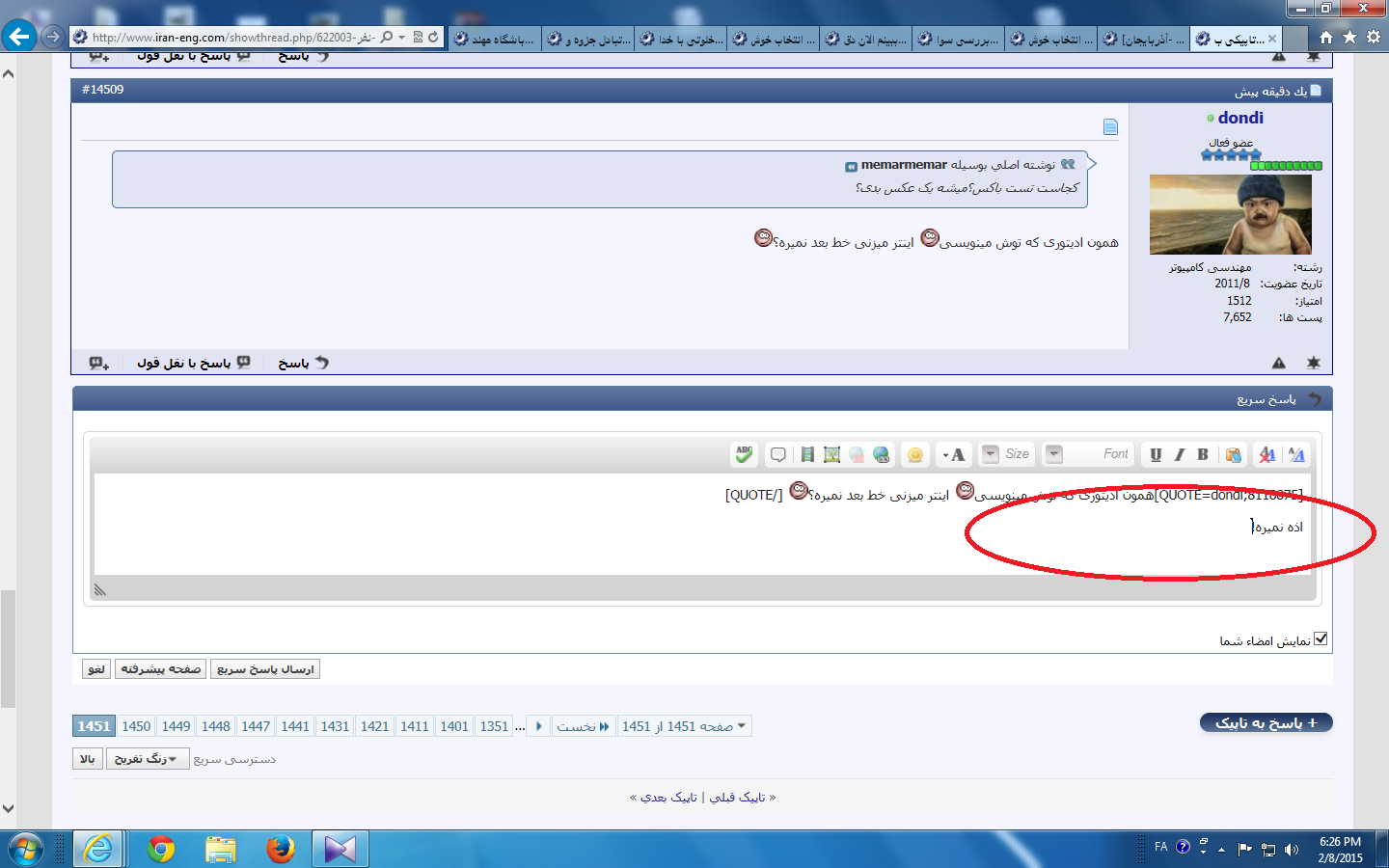Open the quick access رنگ تفریح dropdown

tap(147, 759)
